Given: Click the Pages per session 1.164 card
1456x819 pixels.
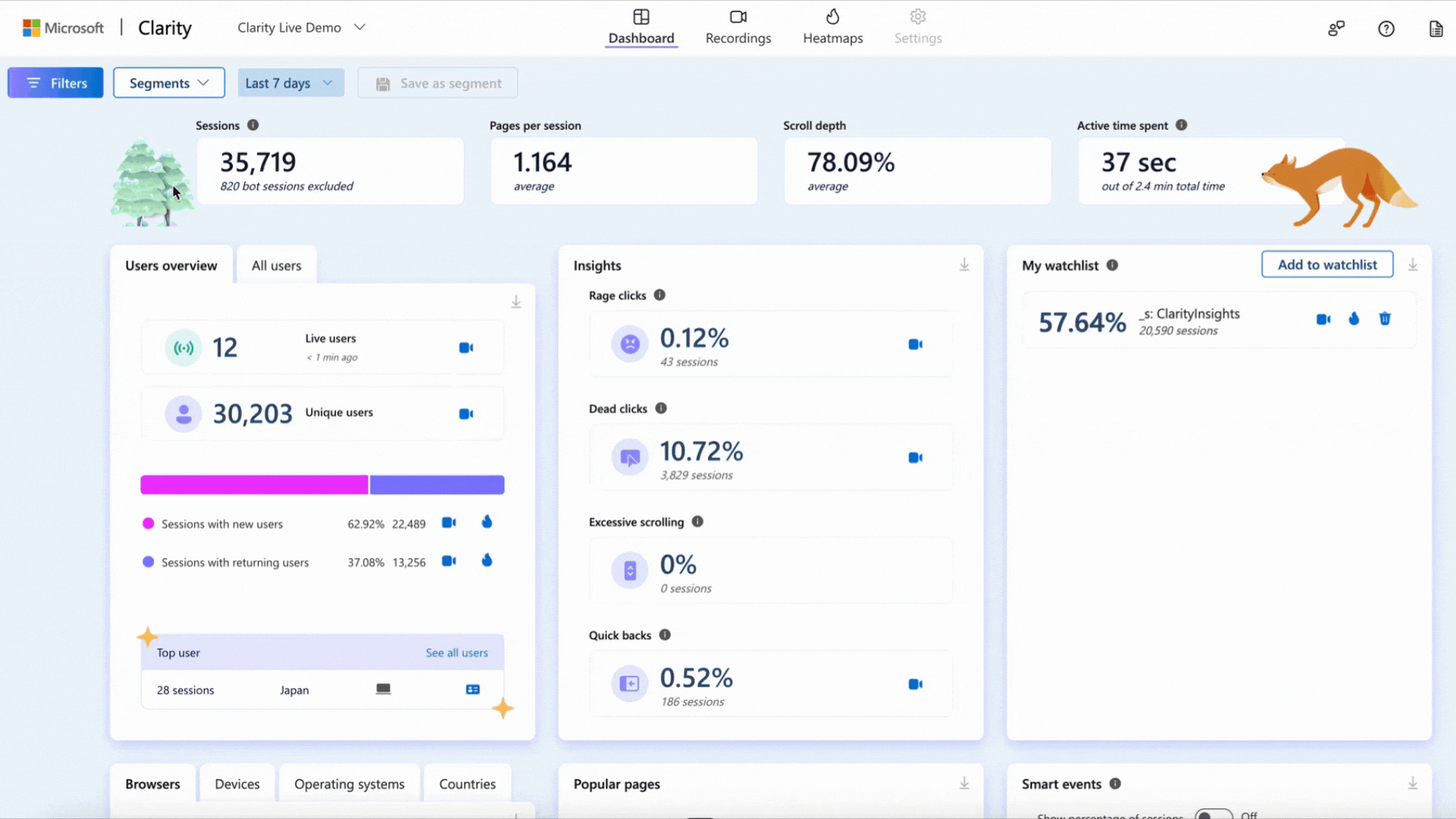Looking at the screenshot, I should (x=623, y=171).
